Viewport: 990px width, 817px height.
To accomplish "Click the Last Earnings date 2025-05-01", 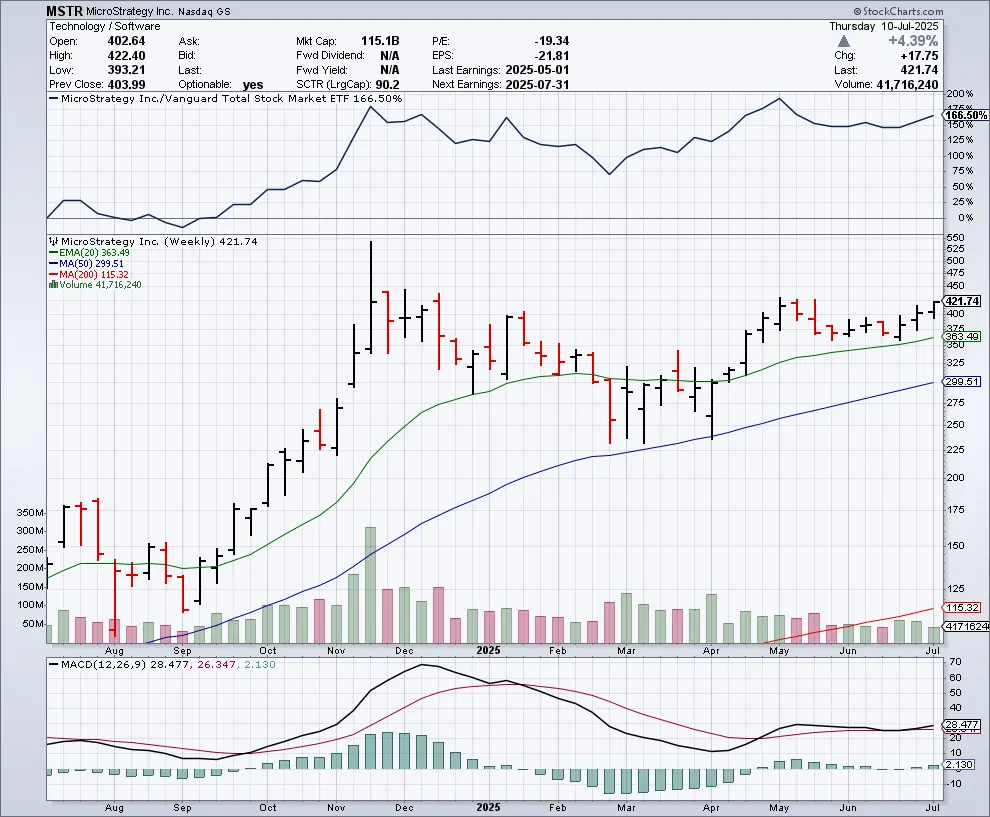I will [x=537, y=70].
